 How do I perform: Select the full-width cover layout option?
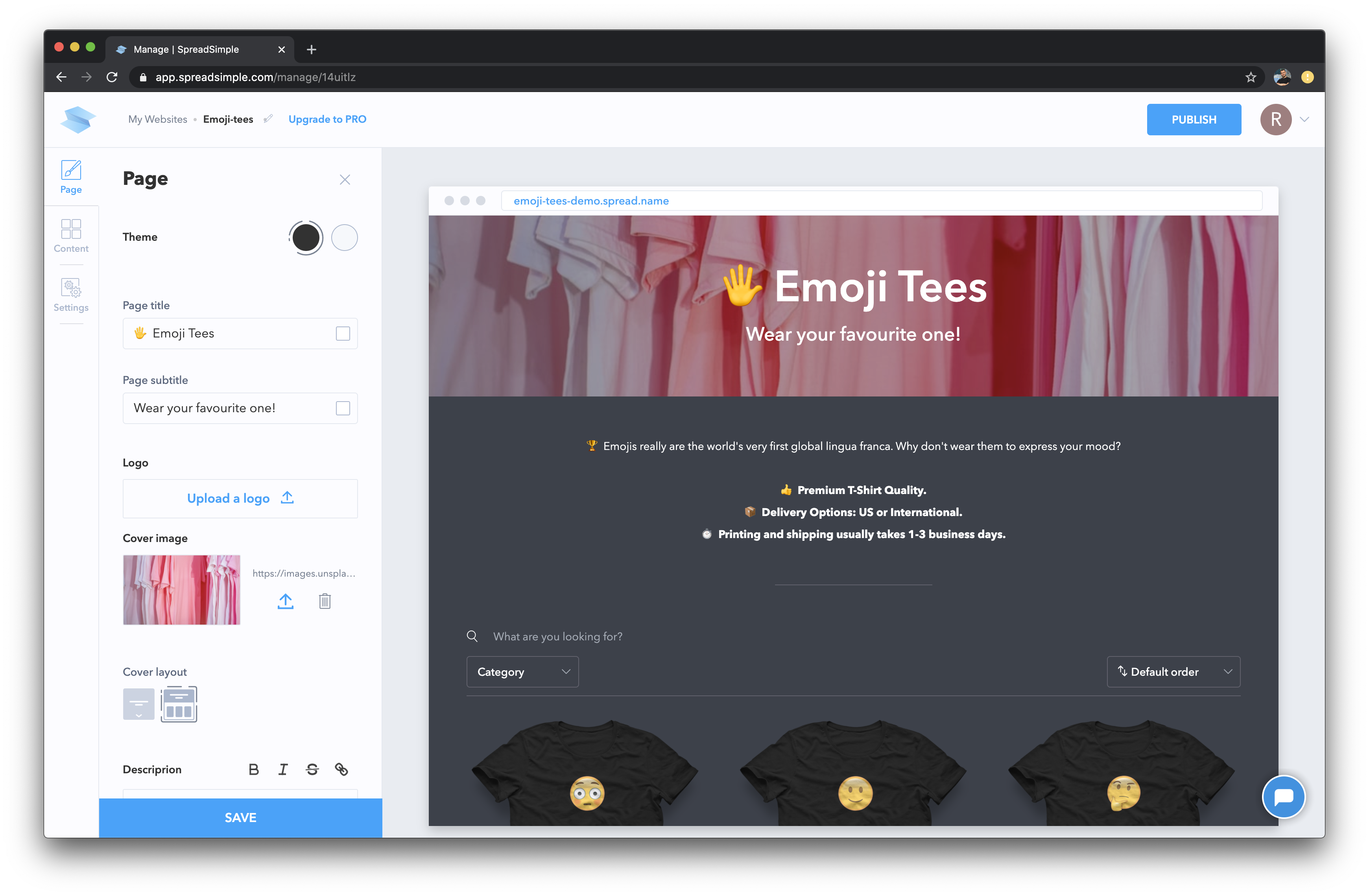click(138, 704)
